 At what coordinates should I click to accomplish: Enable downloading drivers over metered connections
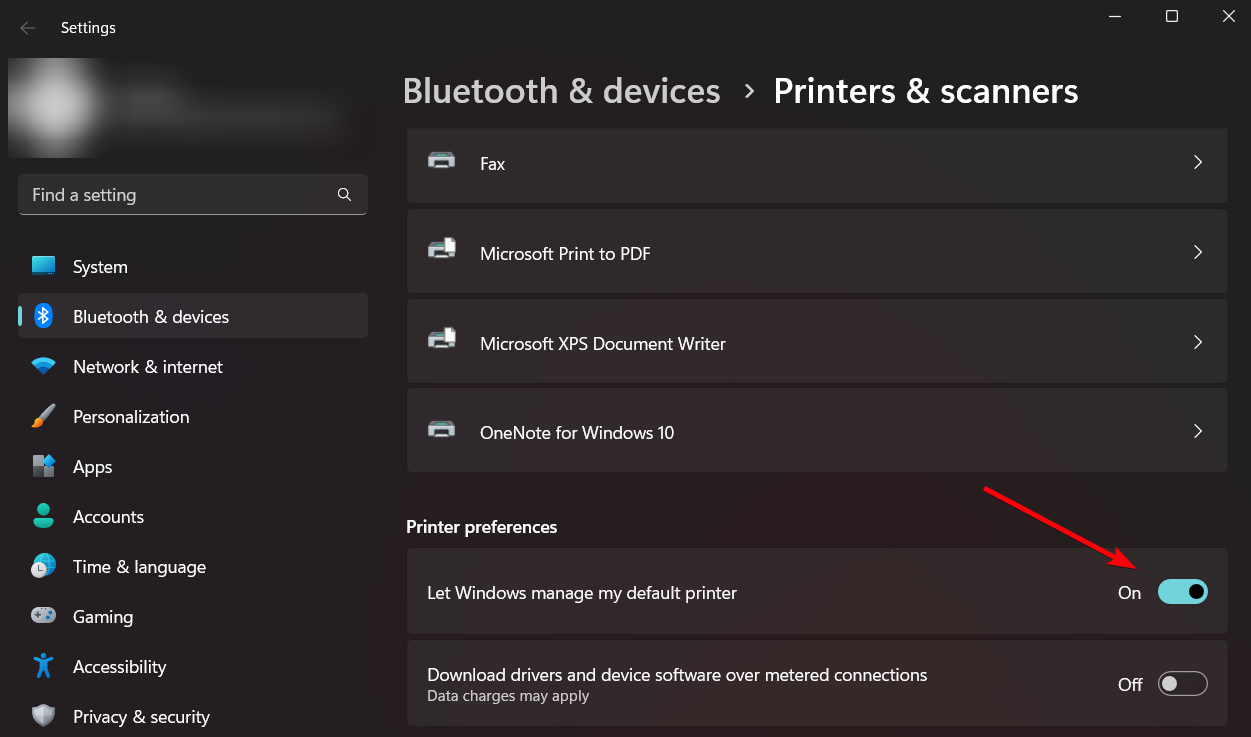coord(1182,683)
